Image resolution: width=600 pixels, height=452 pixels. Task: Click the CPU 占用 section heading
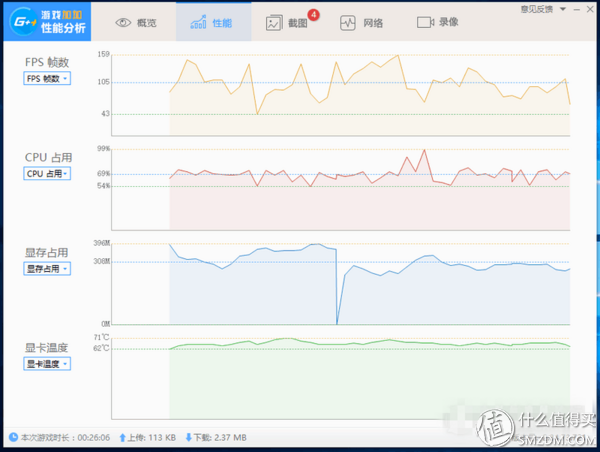(x=49, y=157)
